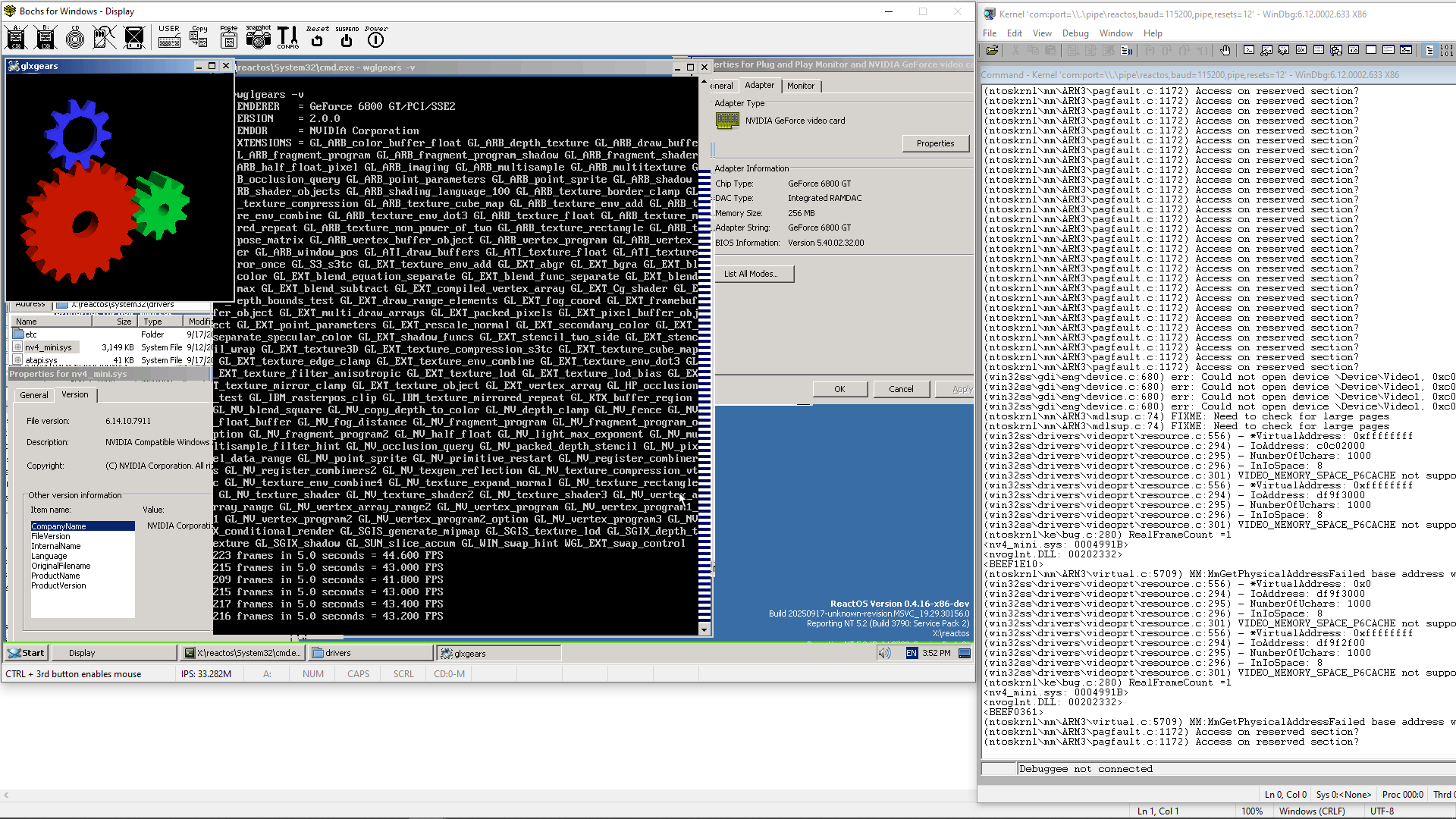The height and width of the screenshot is (819, 1456).
Task: Switch to the Monitor tab
Action: point(800,86)
